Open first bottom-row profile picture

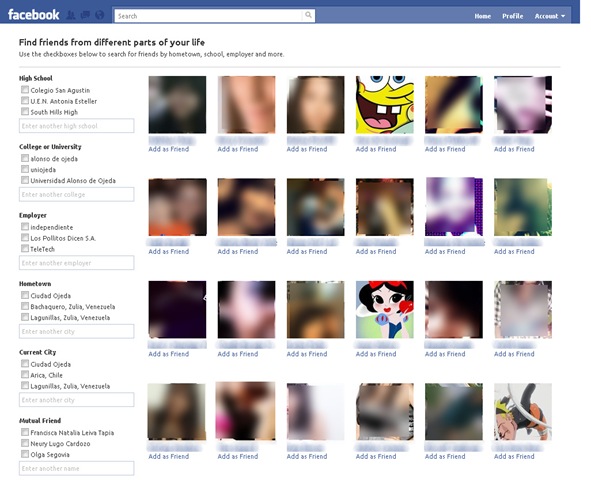tap(177, 412)
